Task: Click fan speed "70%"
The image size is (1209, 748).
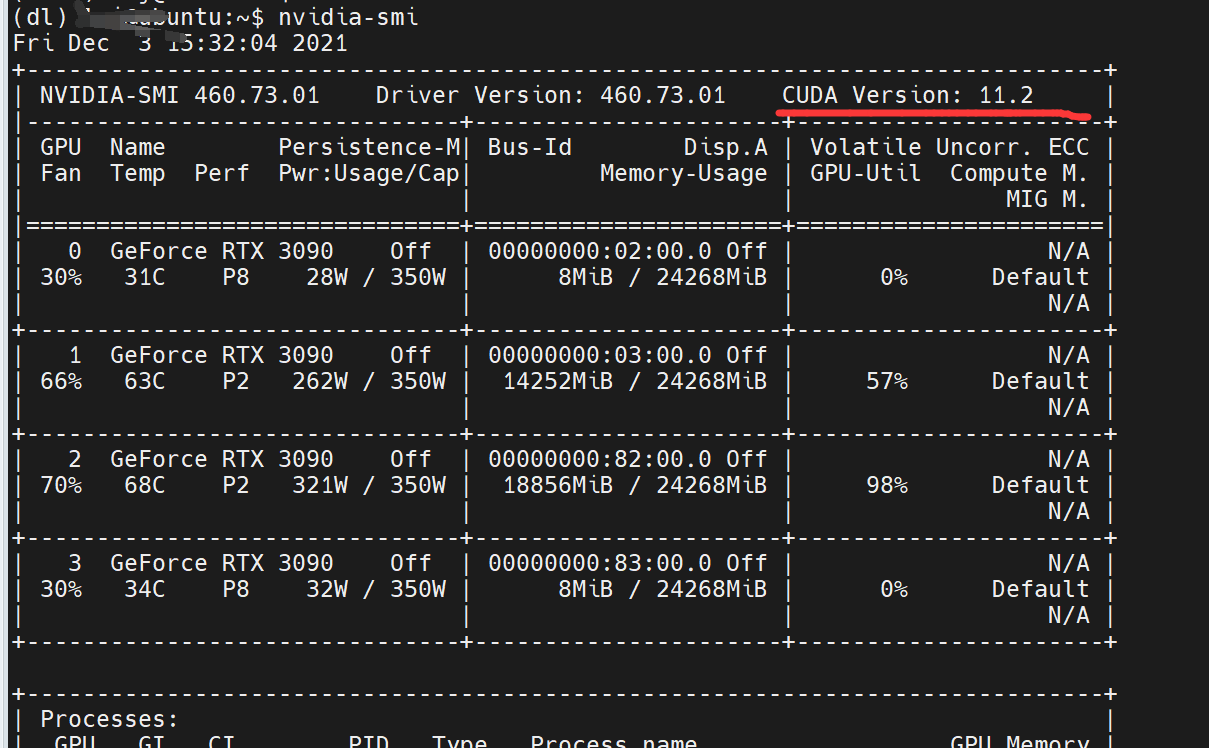Action: click(61, 486)
